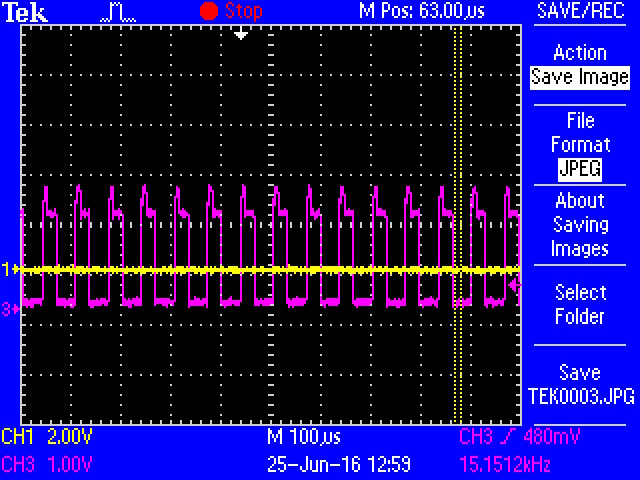Image resolution: width=640 pixels, height=480 pixels.
Task: Click the yellow dotted vertical cursor lines
Action: click(x=458, y=224)
